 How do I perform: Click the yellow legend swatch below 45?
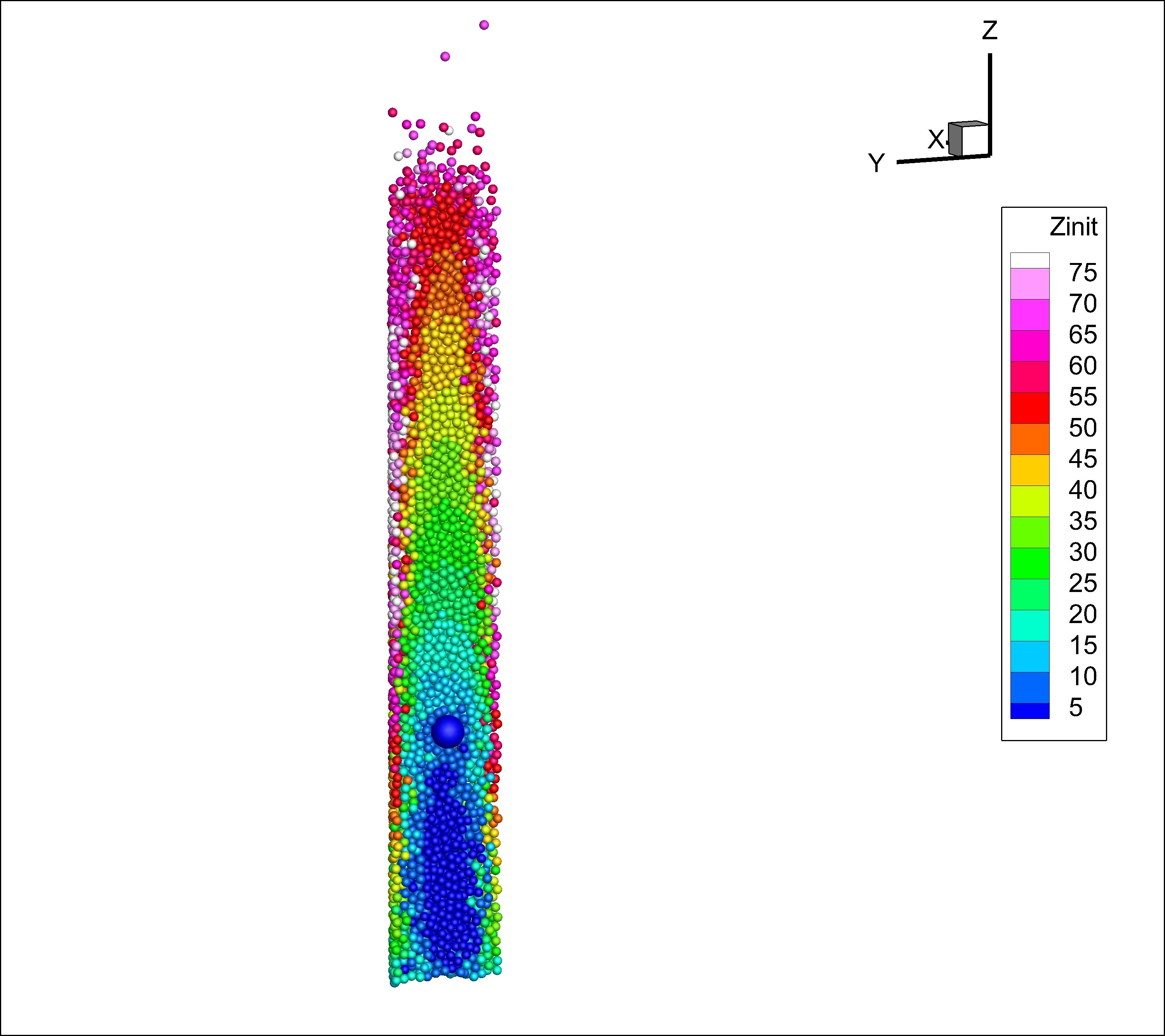(x=1030, y=470)
